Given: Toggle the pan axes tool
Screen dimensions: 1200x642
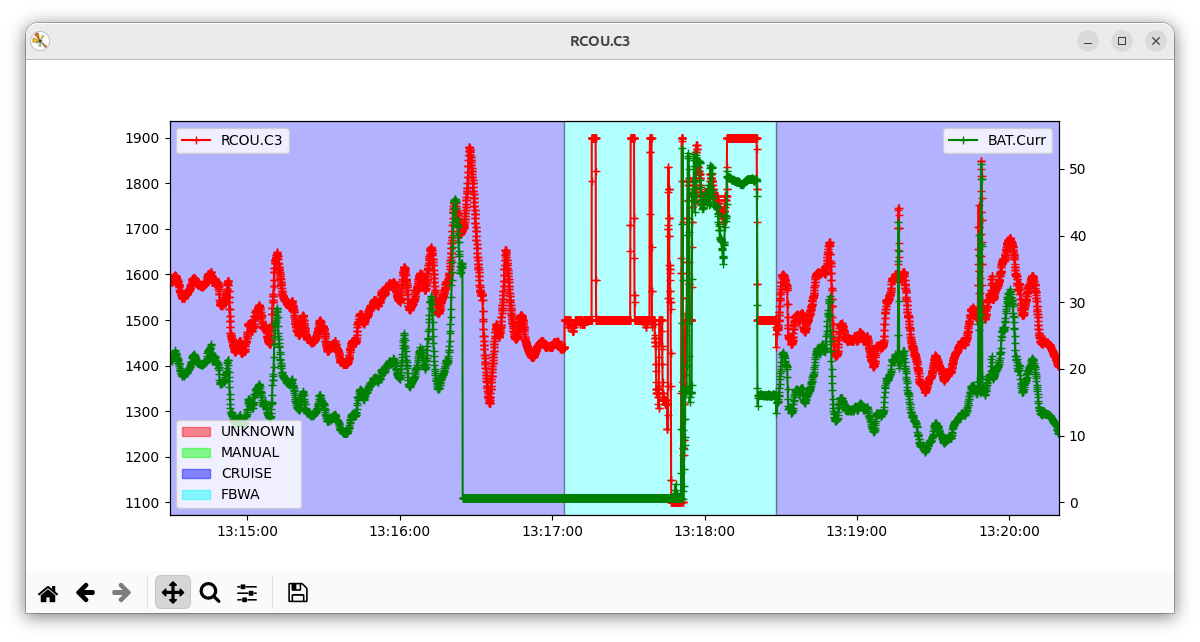Looking at the screenshot, I should 172,593.
